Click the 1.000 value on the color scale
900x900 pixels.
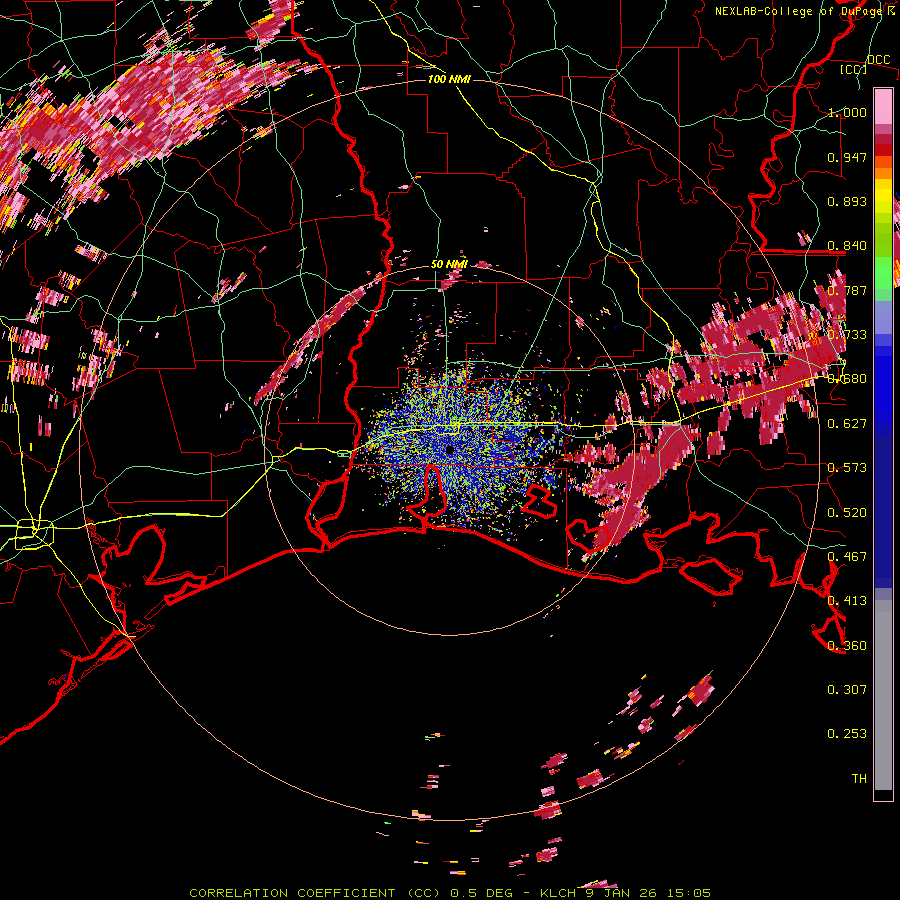pos(847,112)
